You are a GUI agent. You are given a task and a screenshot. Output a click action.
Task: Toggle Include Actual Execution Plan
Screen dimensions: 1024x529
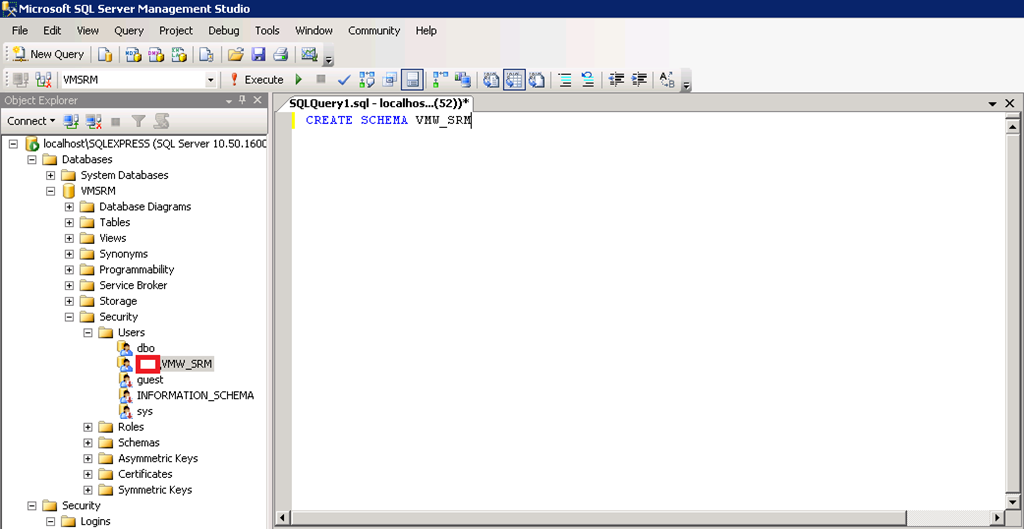point(440,80)
